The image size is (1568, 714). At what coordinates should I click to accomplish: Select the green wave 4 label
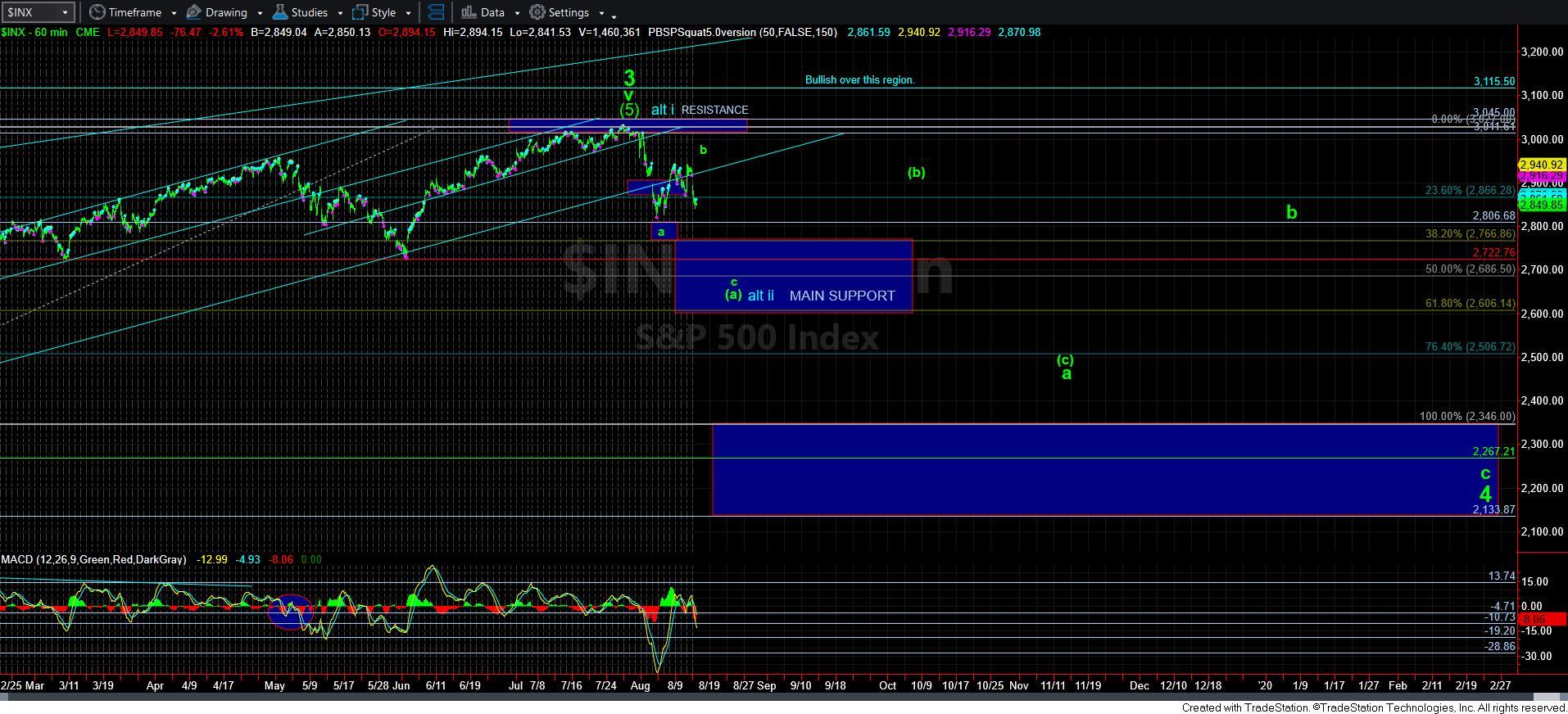tap(1485, 494)
